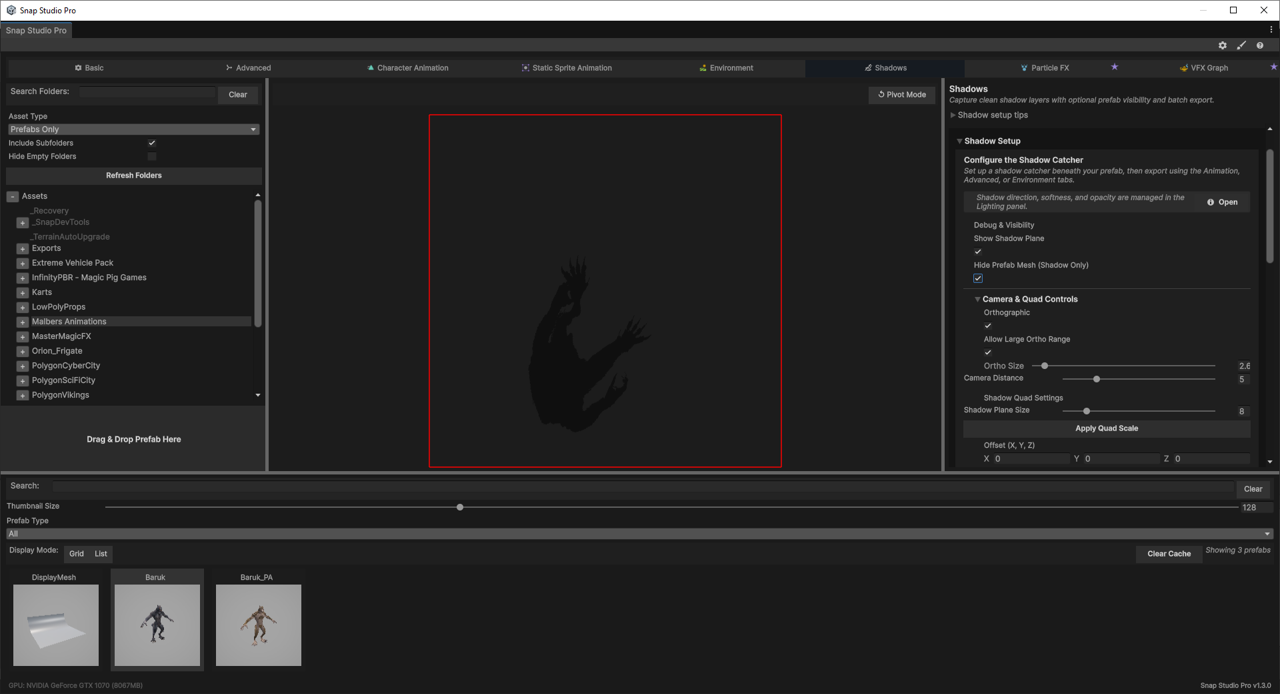Uncheck Hide Prefab Mesh (Shadow Only)
The height and width of the screenshot is (694, 1280).
(x=978, y=278)
